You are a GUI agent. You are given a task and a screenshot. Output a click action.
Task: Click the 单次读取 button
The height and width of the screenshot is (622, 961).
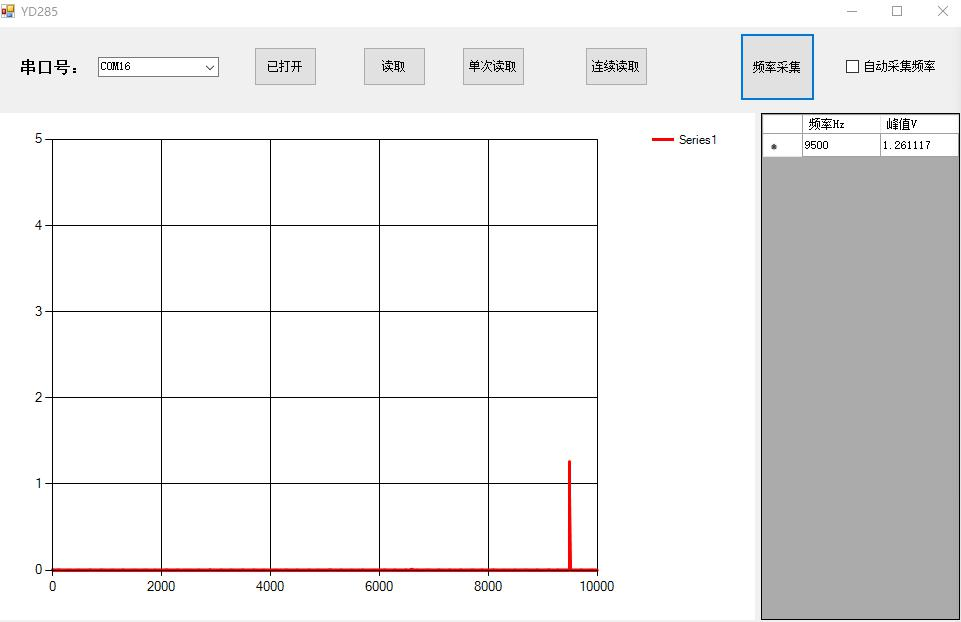[493, 66]
